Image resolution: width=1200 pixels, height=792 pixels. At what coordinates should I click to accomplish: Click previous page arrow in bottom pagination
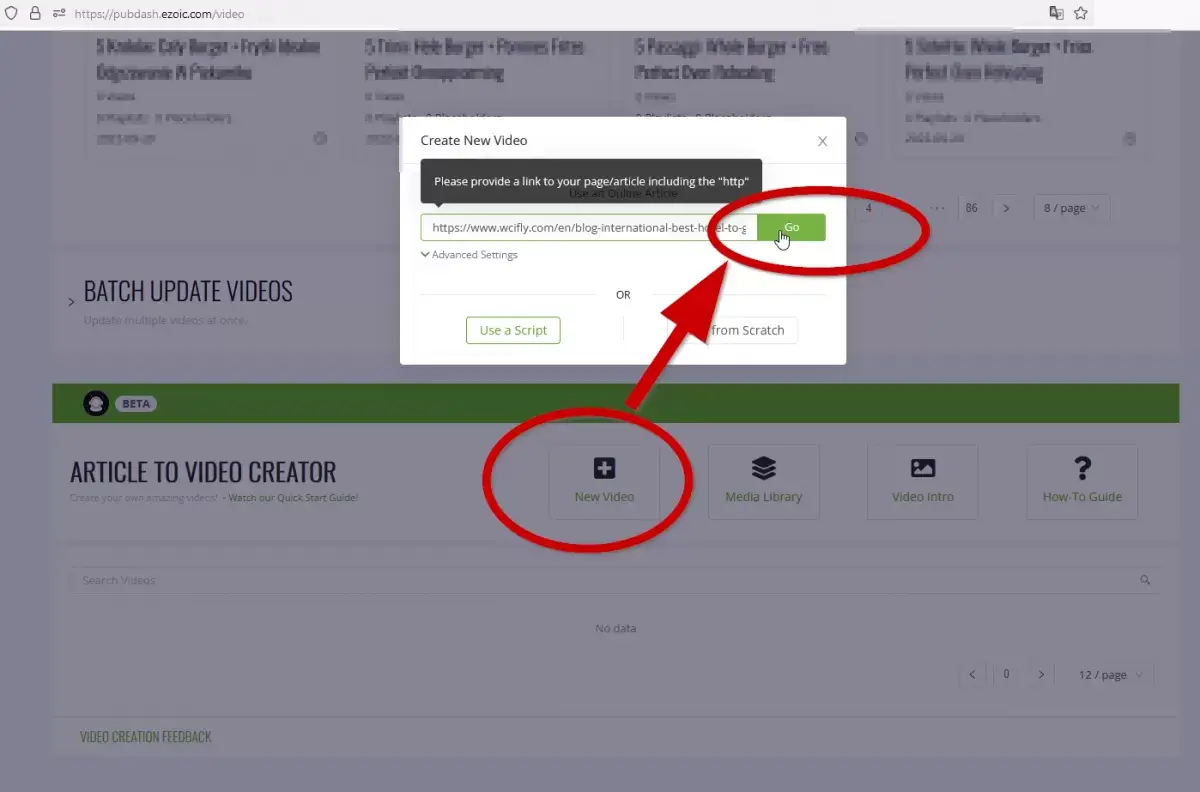(x=972, y=675)
